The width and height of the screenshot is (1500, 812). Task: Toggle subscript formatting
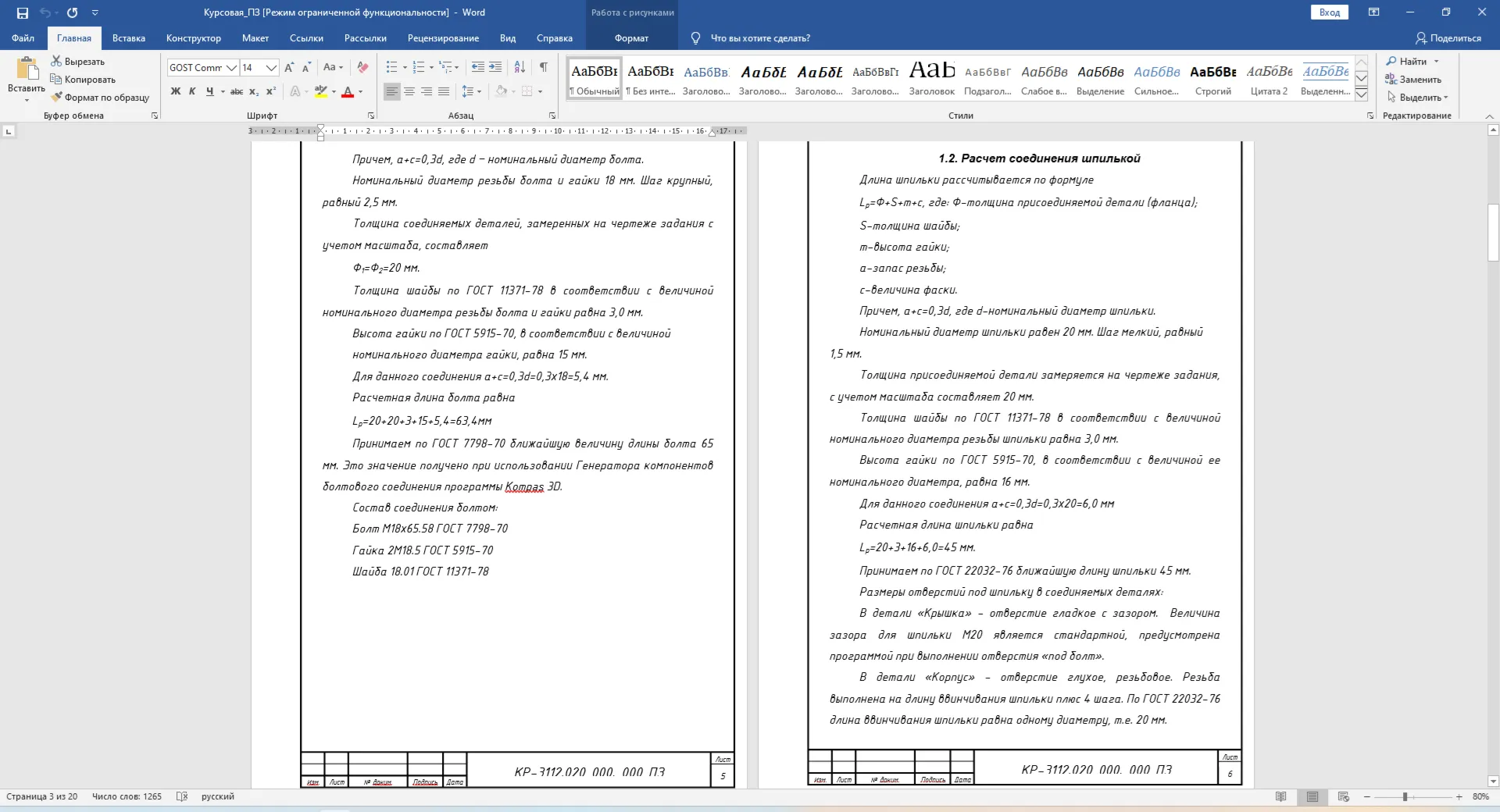pos(254,91)
